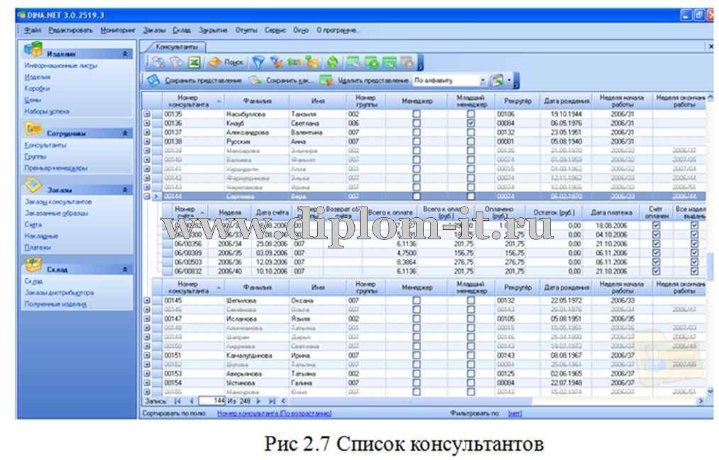This screenshot has height=460, width=719.
Task: Select the Консультанты tab
Action: tap(177, 47)
